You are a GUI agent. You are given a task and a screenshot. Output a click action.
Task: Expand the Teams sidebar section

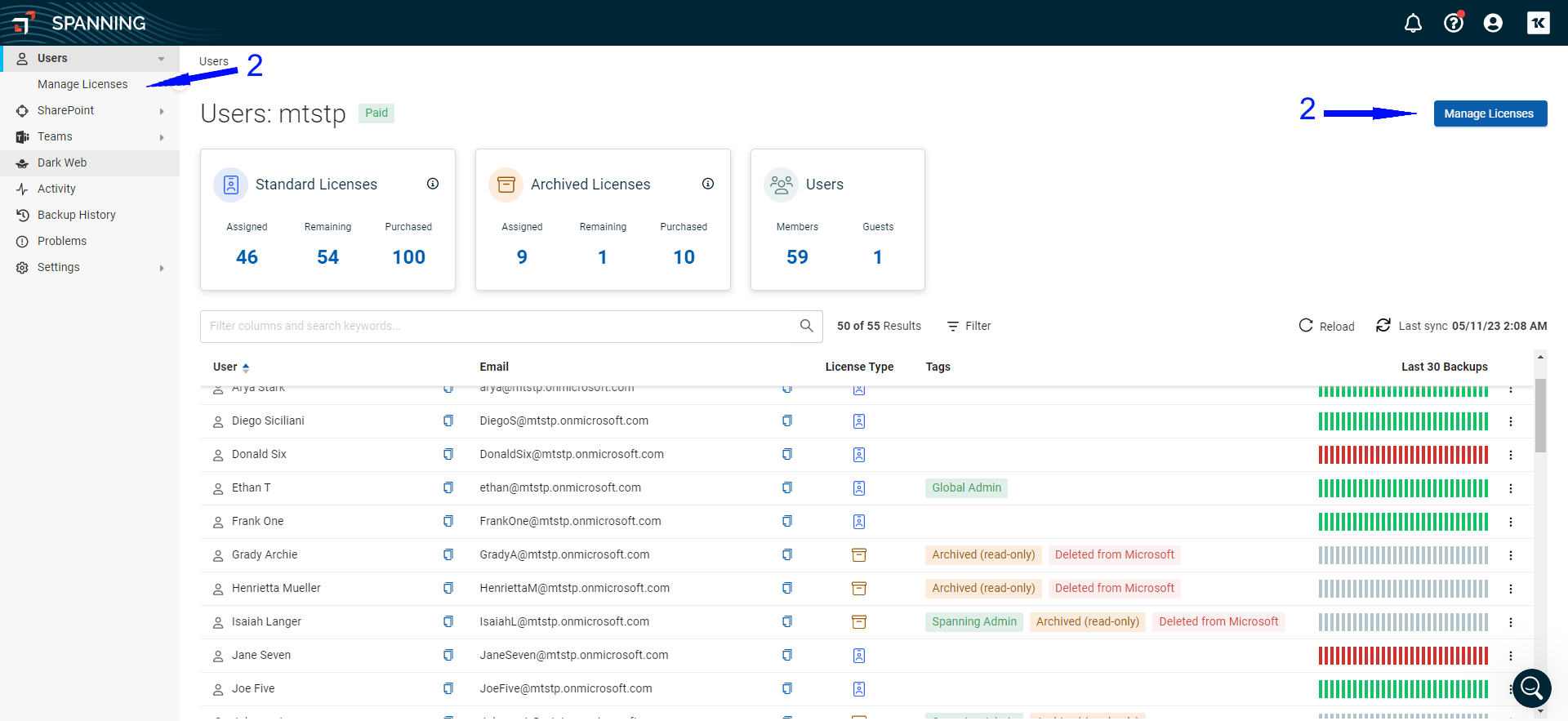coord(162,137)
